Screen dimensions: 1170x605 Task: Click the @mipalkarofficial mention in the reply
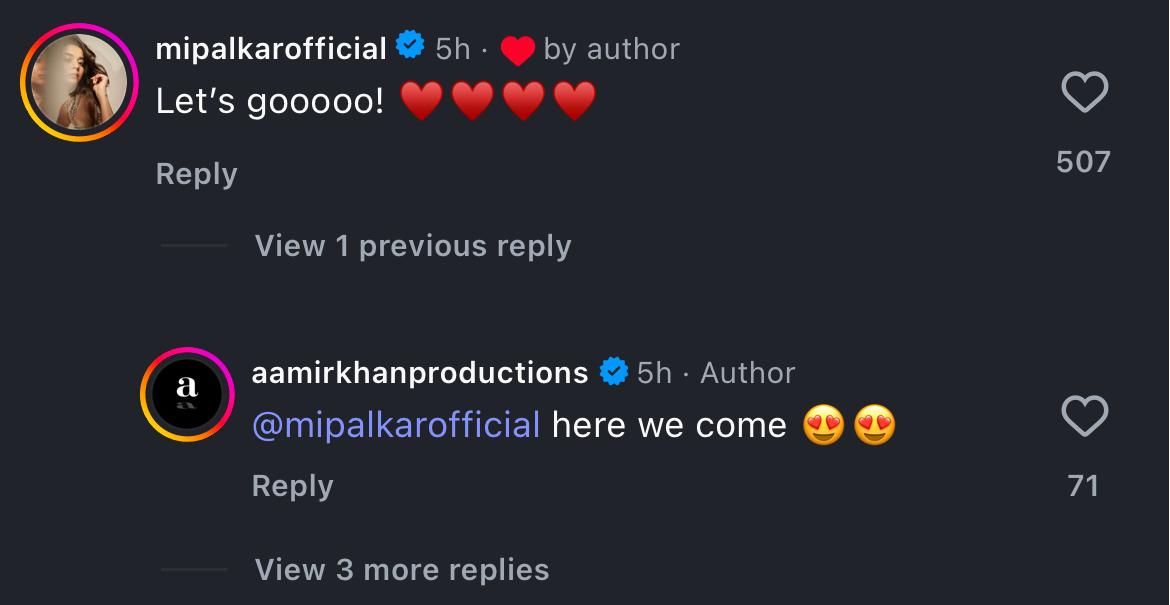coord(396,425)
